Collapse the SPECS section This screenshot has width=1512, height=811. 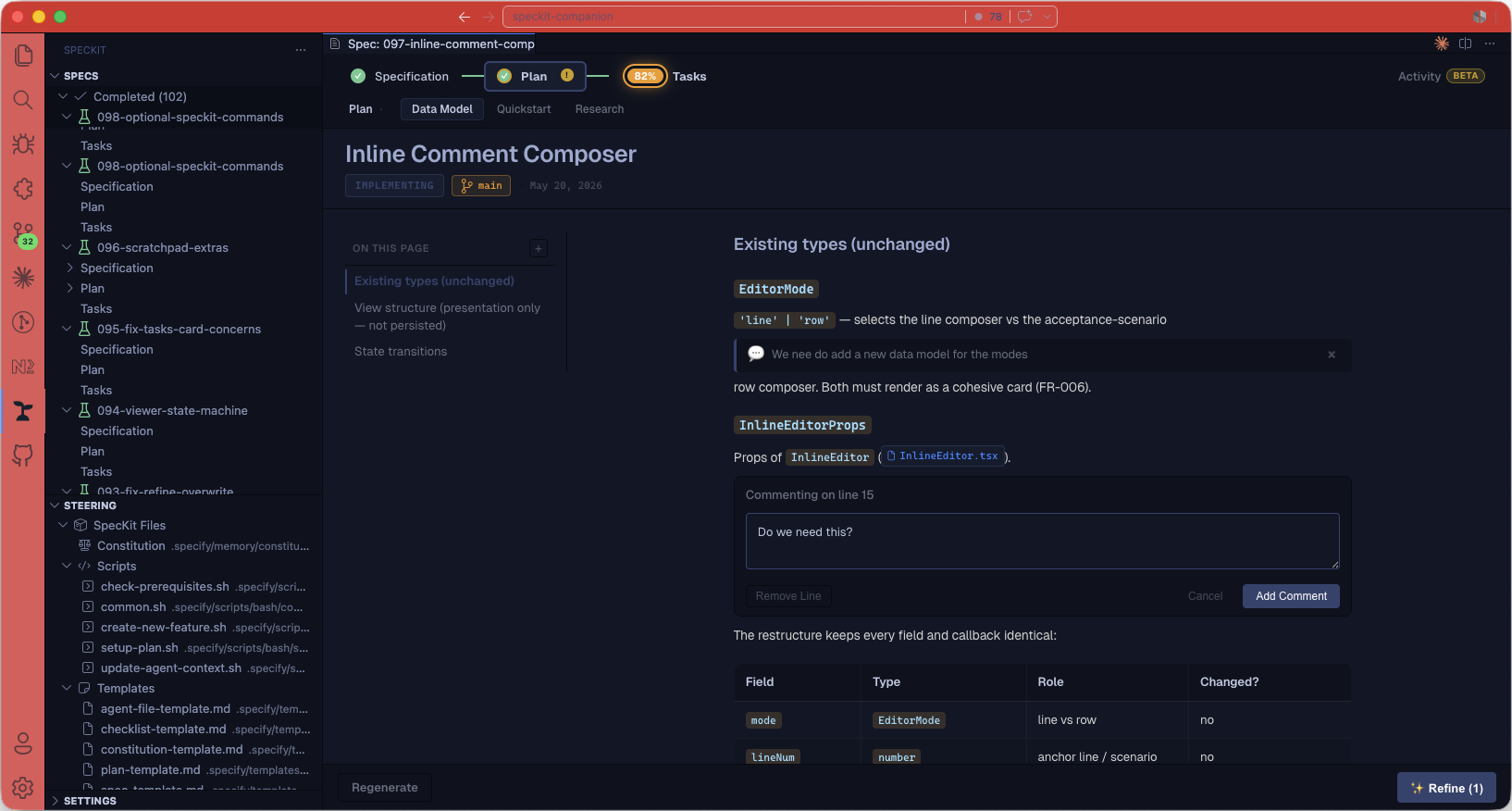[55, 76]
